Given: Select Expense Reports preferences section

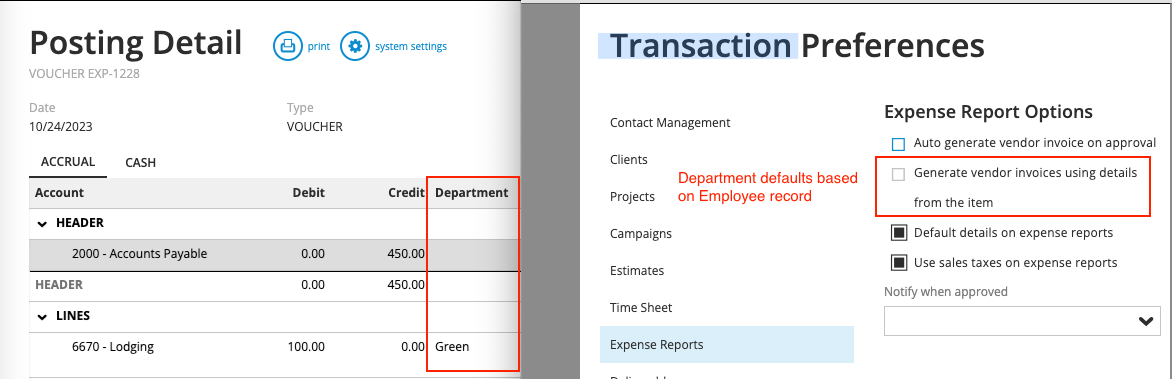Looking at the screenshot, I should 727,345.
